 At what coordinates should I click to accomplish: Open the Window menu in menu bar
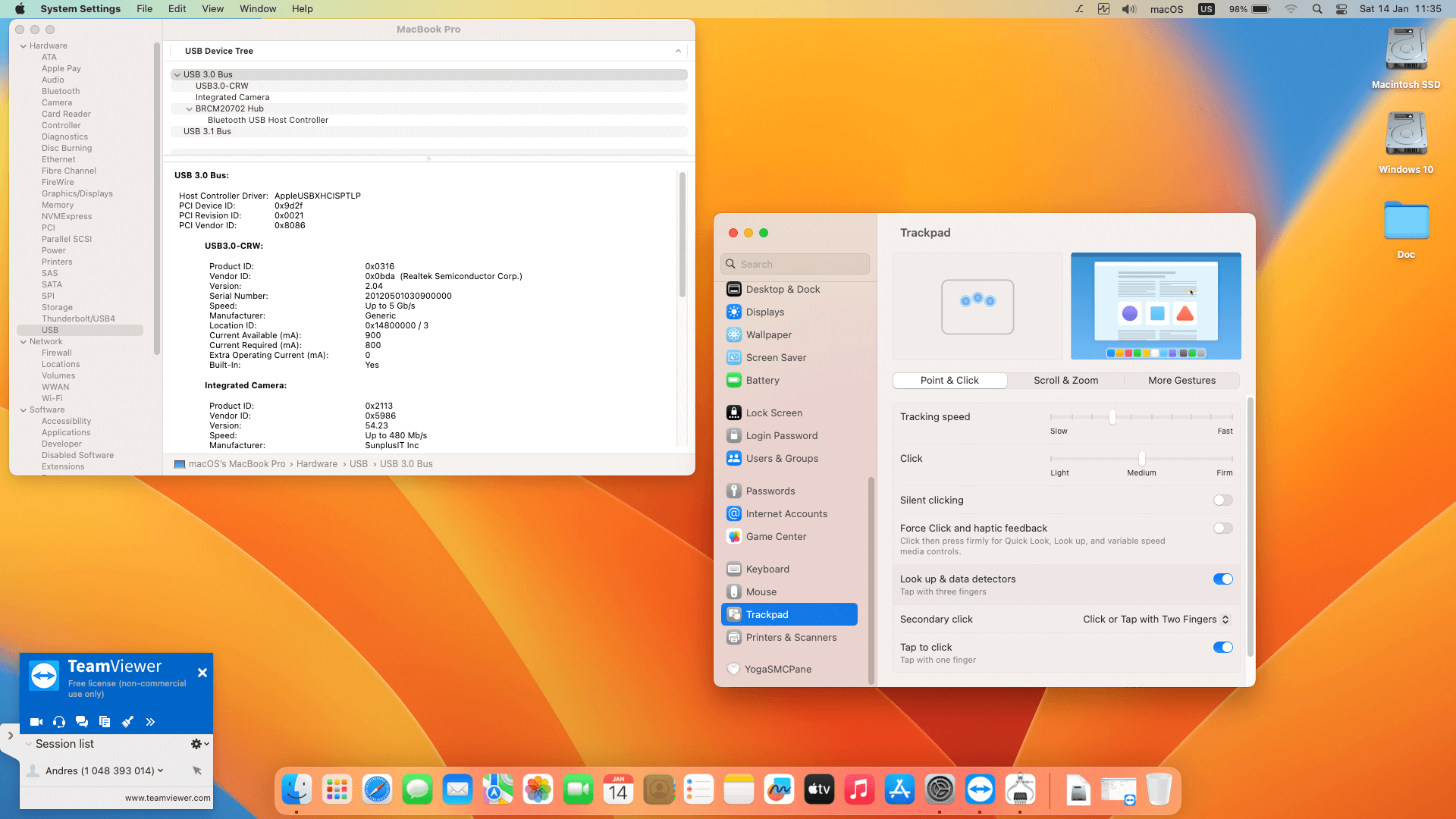258,9
